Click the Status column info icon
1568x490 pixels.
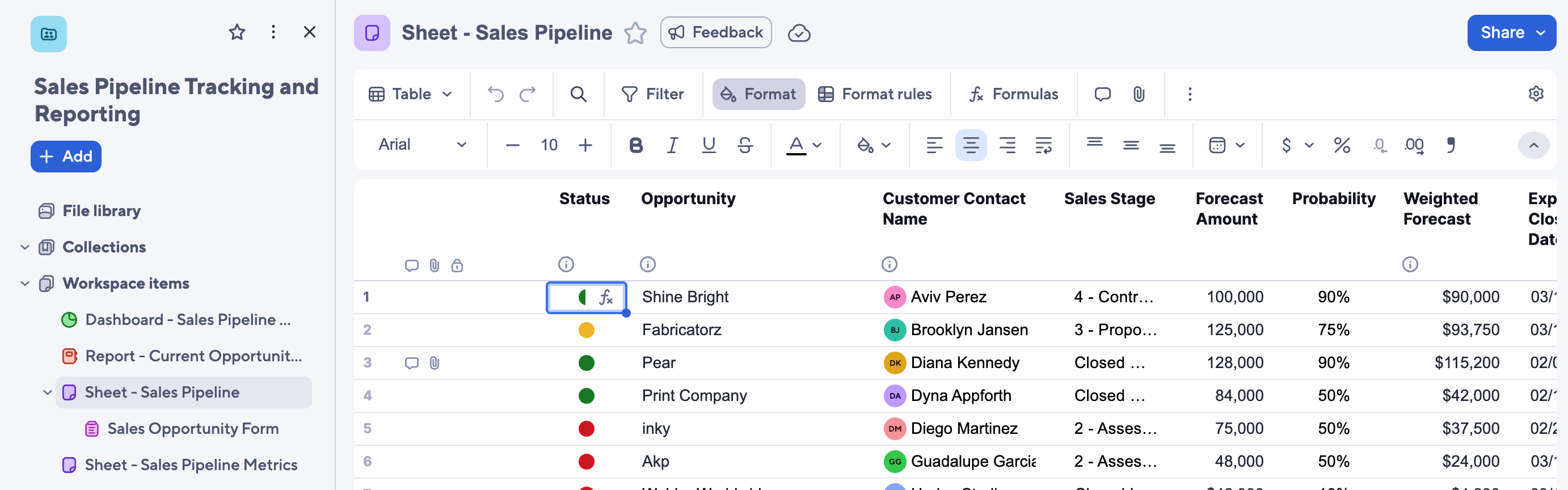[566, 264]
